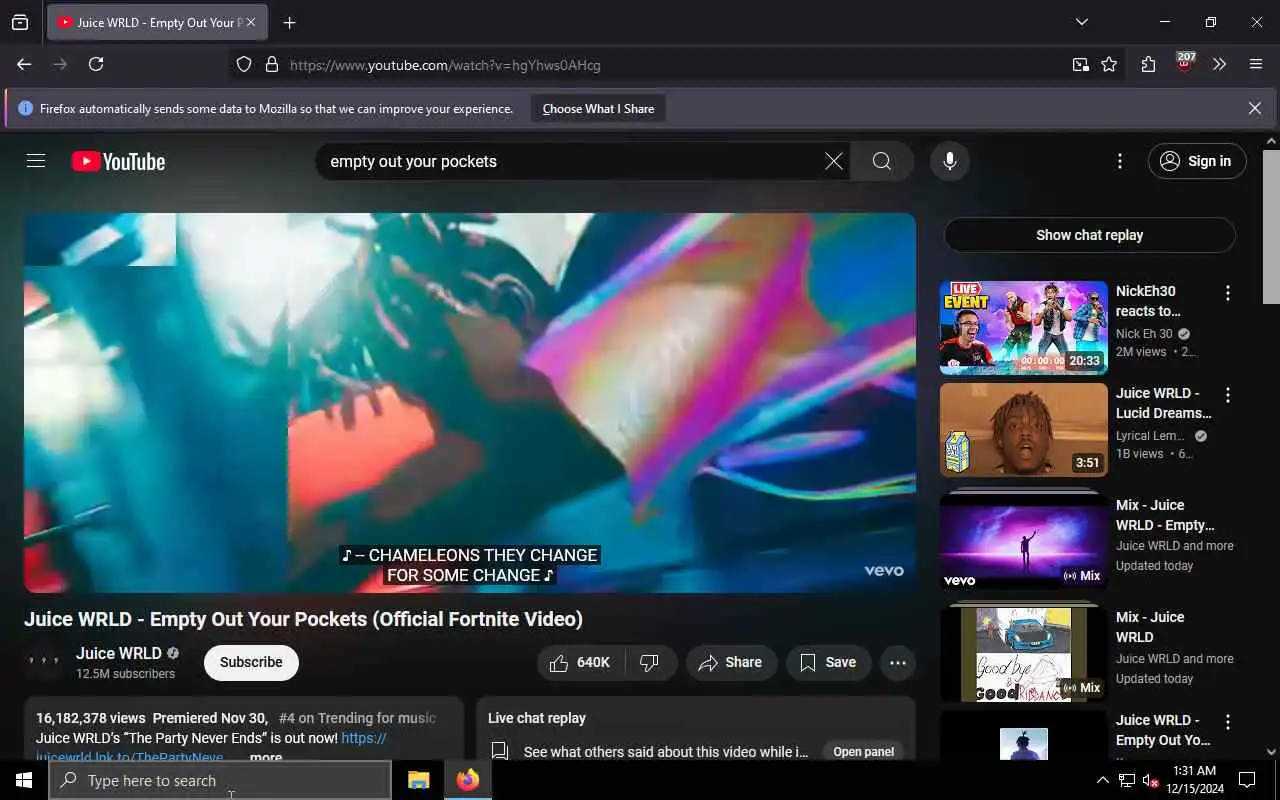1280x800 pixels.
Task: Save video to a playlist
Action: coord(827,662)
